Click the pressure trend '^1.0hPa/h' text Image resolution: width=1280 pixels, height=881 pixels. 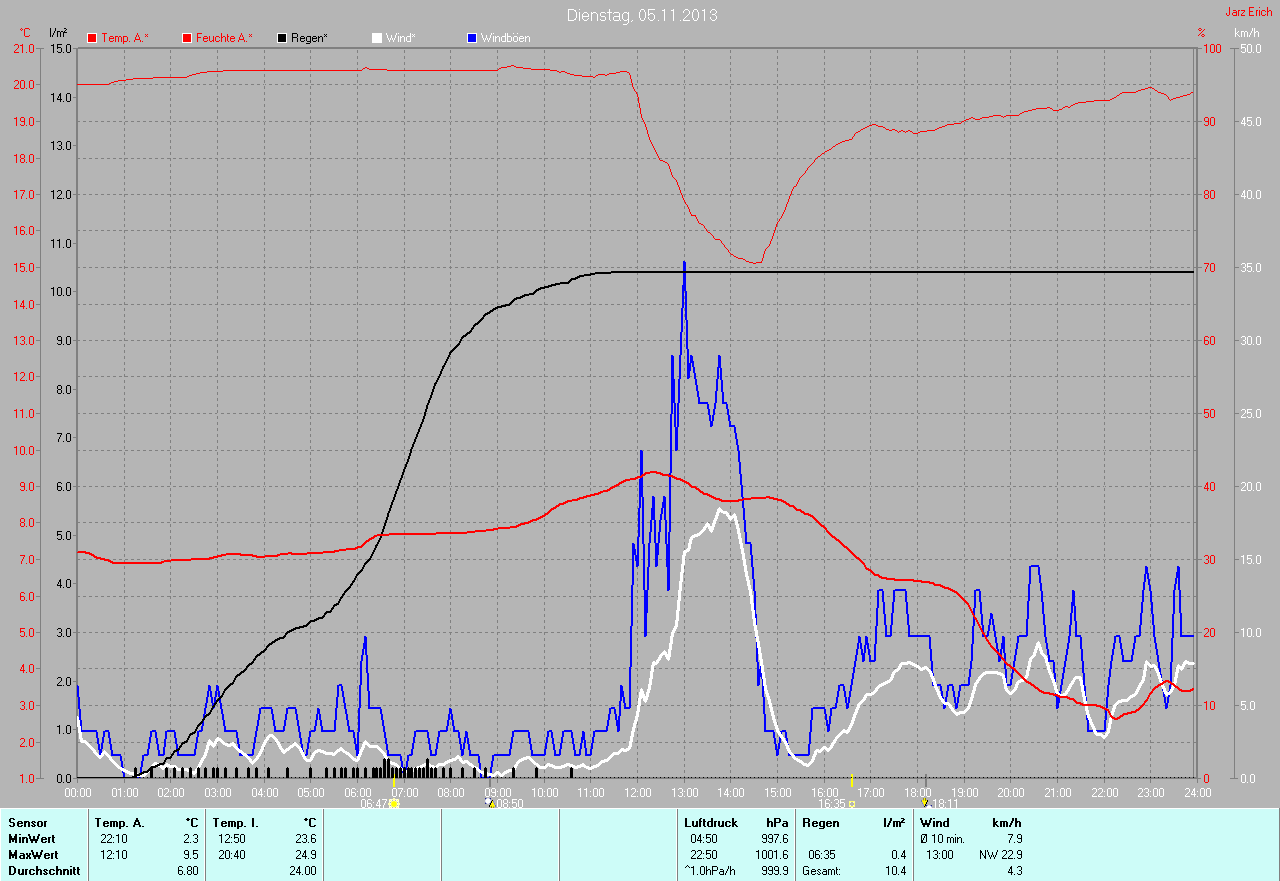tap(711, 871)
